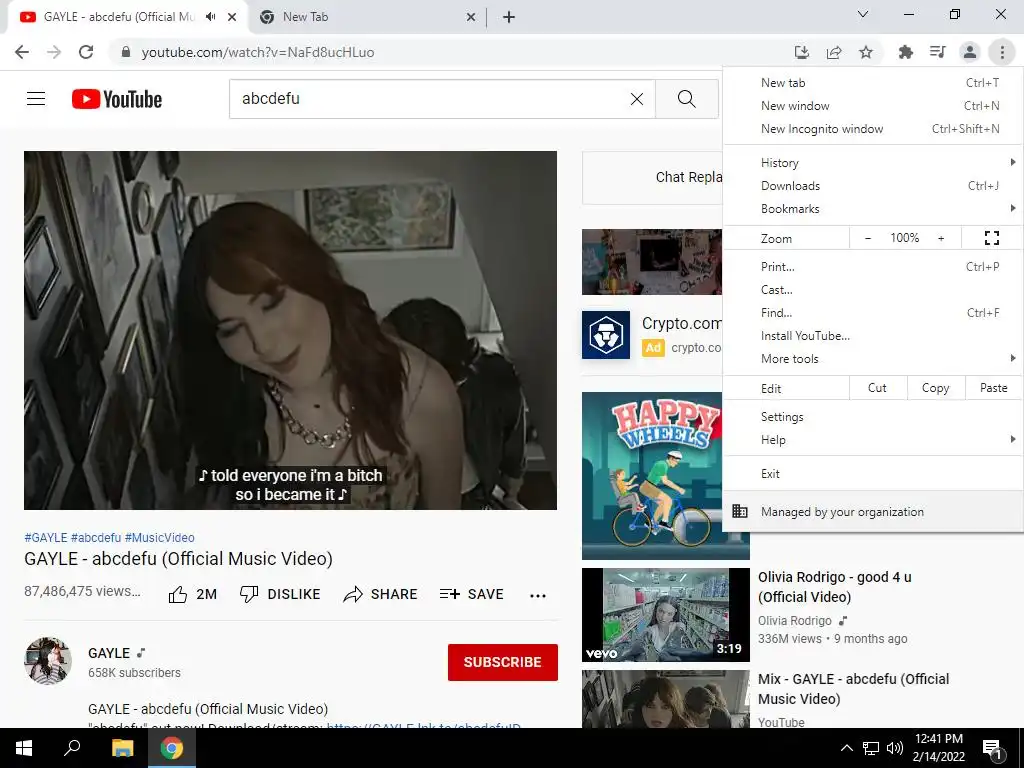Click the Managed by your organization icon
The image size is (1024, 768).
pyautogui.click(x=740, y=511)
